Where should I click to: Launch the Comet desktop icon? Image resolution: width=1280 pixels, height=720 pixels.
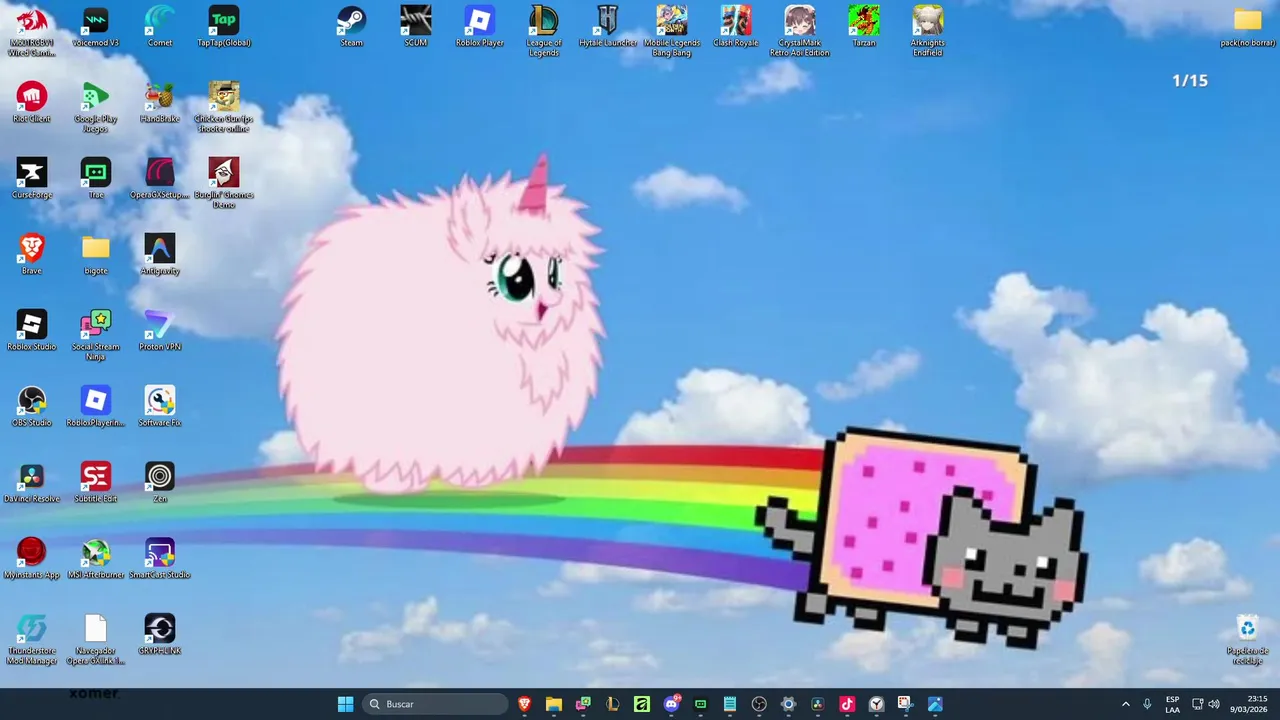(x=159, y=27)
